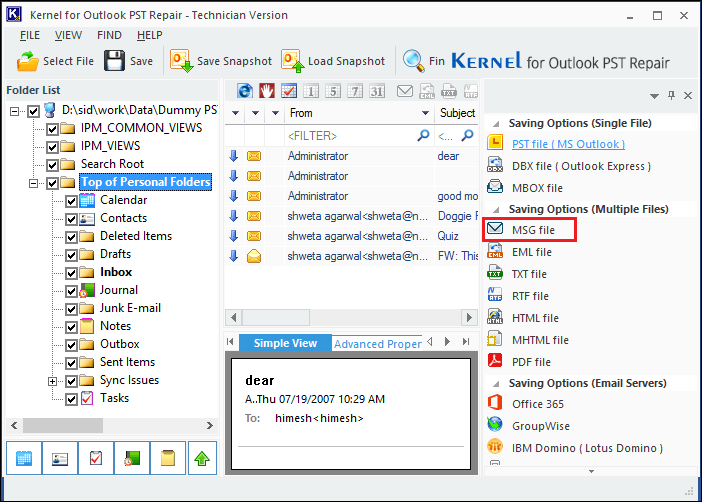Uncheck the Contacts folder checkbox
Screen dimensions: 702x502
click(71, 219)
